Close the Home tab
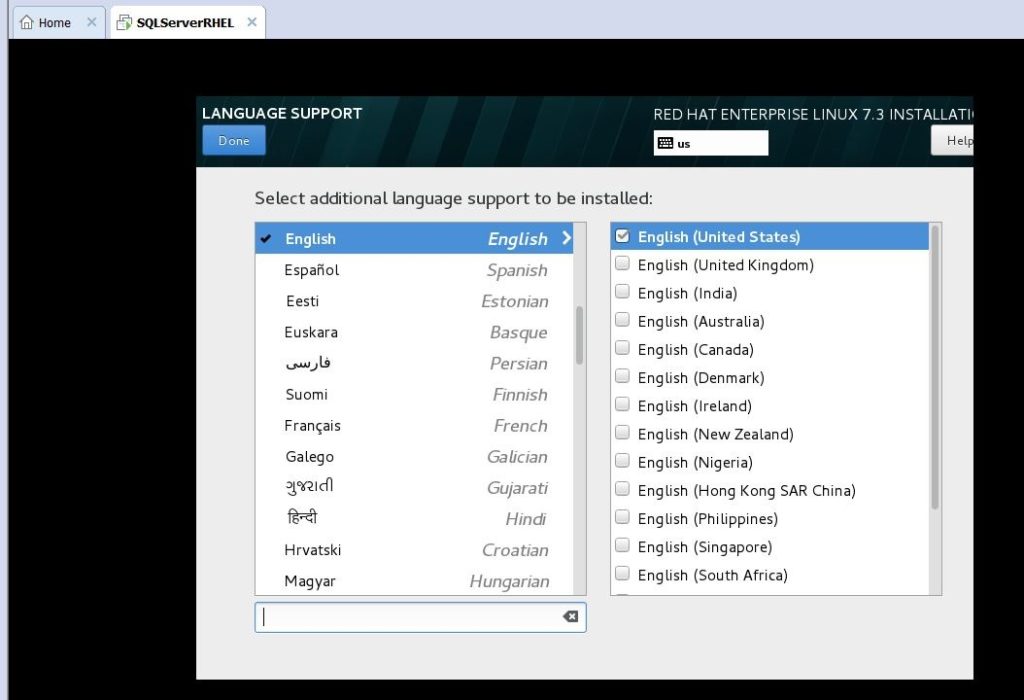Viewport: 1024px width, 700px height. (x=92, y=22)
